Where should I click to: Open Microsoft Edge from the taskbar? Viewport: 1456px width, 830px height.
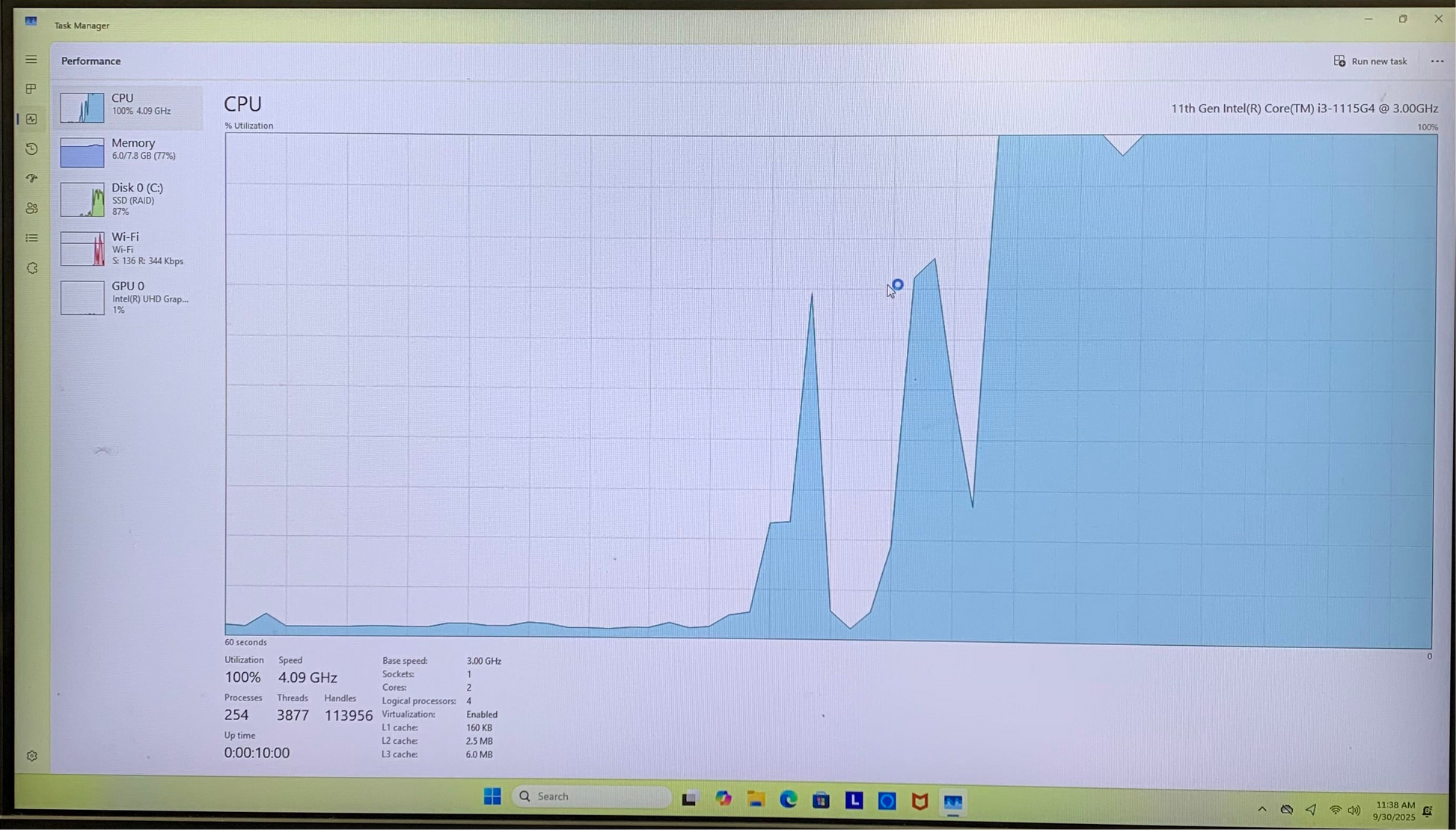point(788,800)
